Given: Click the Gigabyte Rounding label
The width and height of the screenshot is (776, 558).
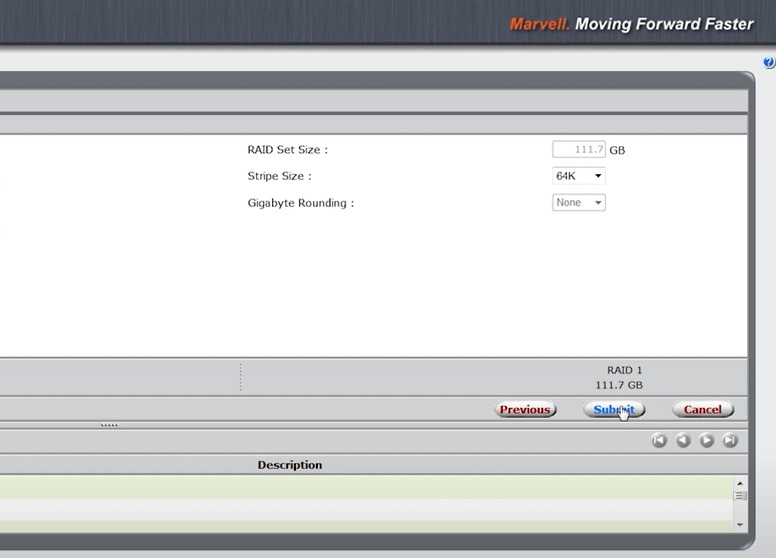Looking at the screenshot, I should 301,203.
